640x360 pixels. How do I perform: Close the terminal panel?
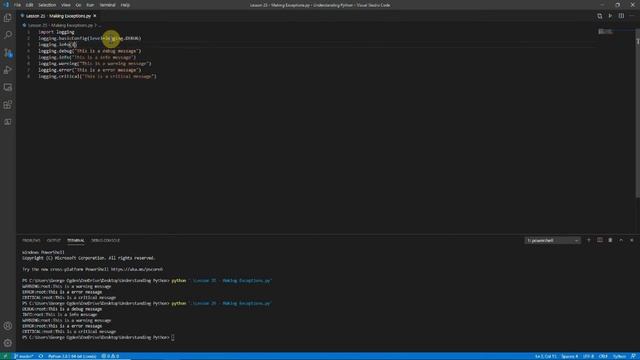632,240
